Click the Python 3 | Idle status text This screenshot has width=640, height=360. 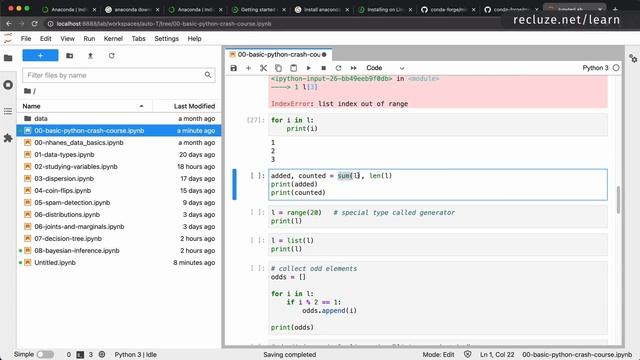tap(136, 354)
